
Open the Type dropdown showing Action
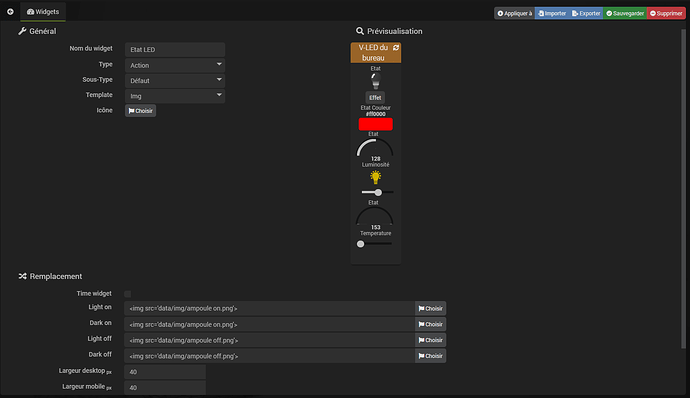[175, 65]
